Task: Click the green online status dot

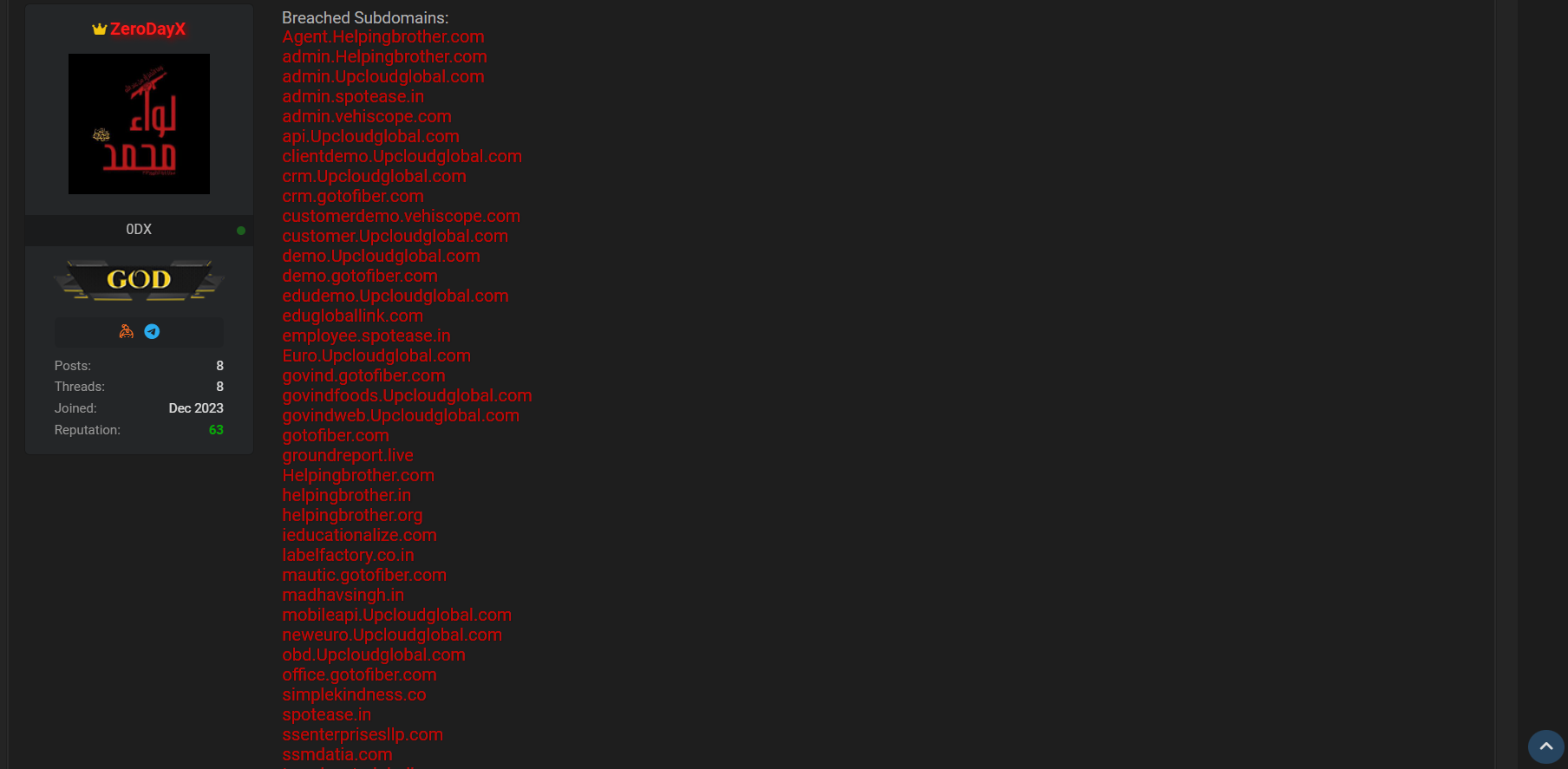Action: 241,231
